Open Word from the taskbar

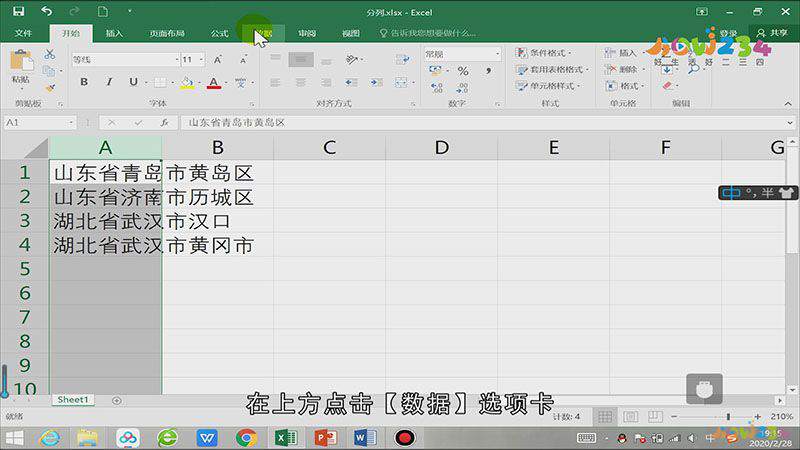tap(365, 438)
